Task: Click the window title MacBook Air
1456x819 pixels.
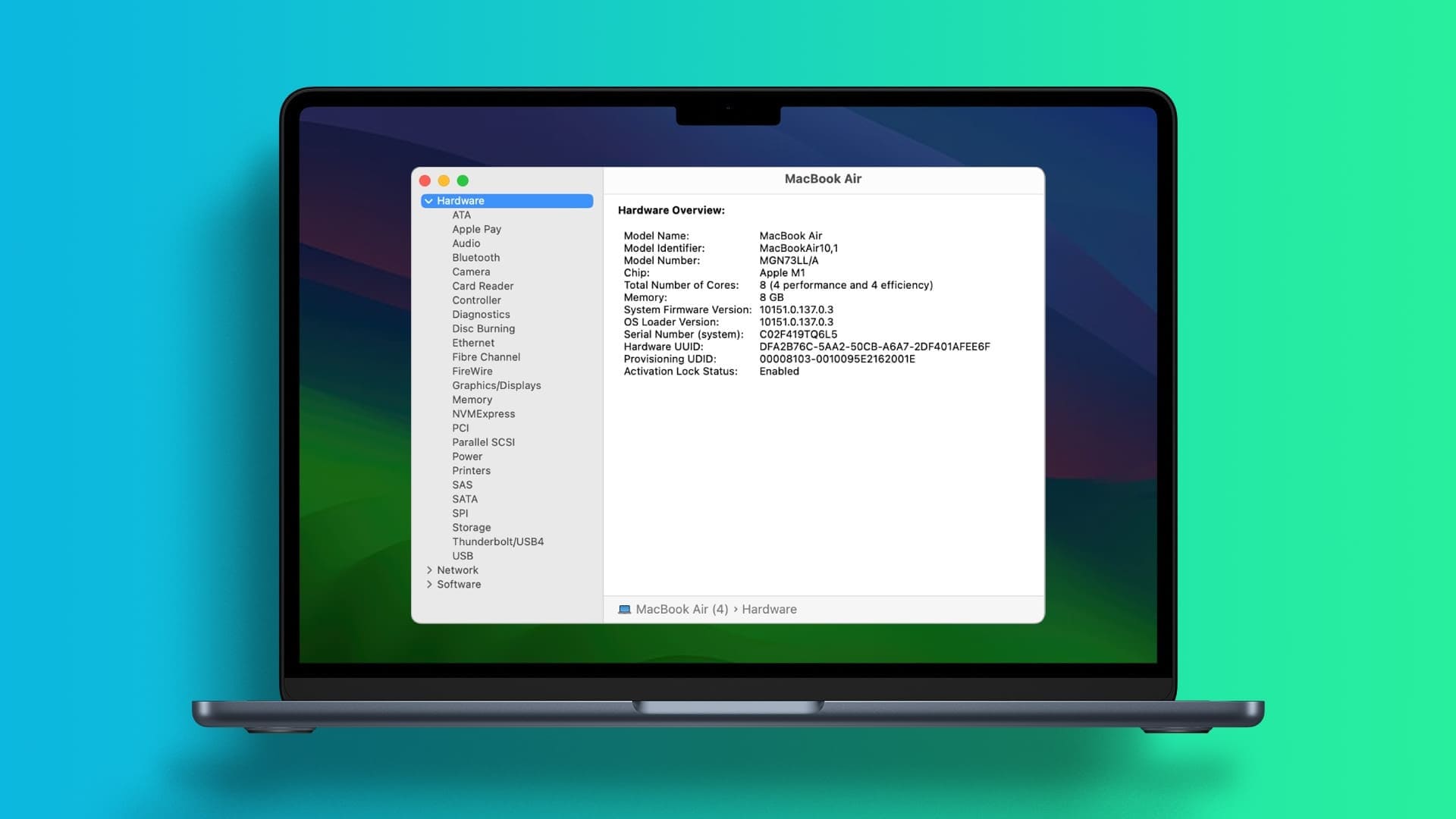Action: [823, 179]
